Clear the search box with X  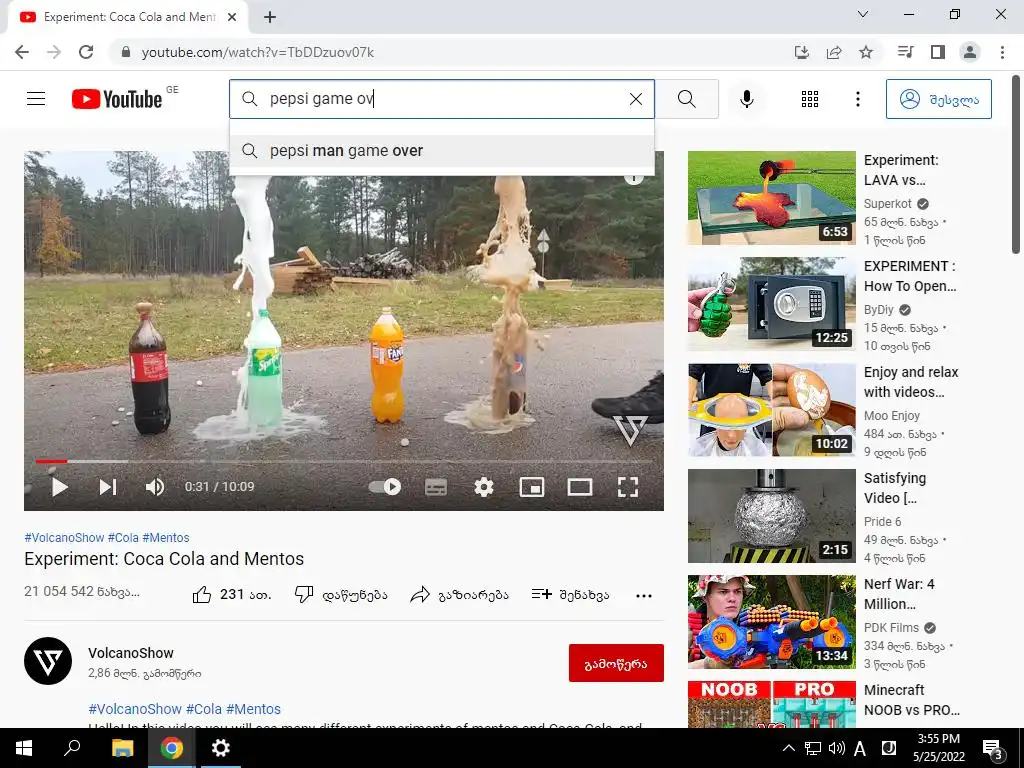pyautogui.click(x=635, y=99)
